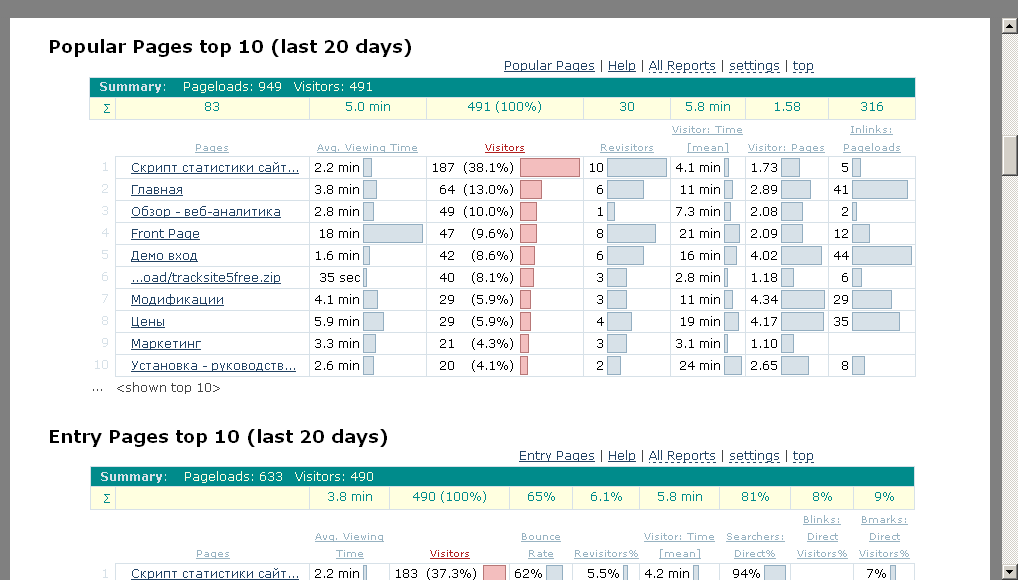Open the Popular Pages report link
The height and width of the screenshot is (580, 1018).
point(549,66)
